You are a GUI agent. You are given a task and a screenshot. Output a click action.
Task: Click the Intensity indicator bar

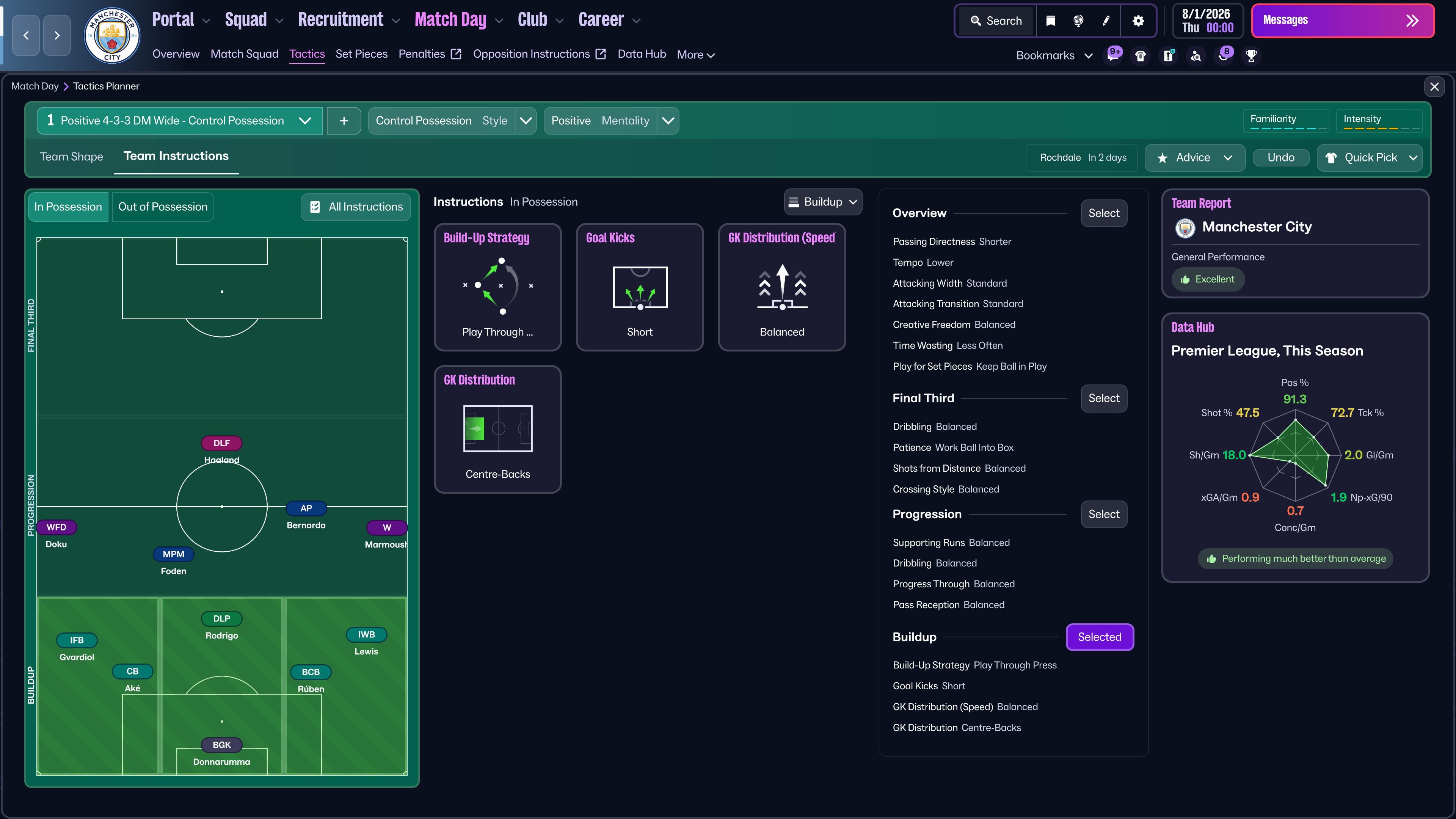point(1379,121)
